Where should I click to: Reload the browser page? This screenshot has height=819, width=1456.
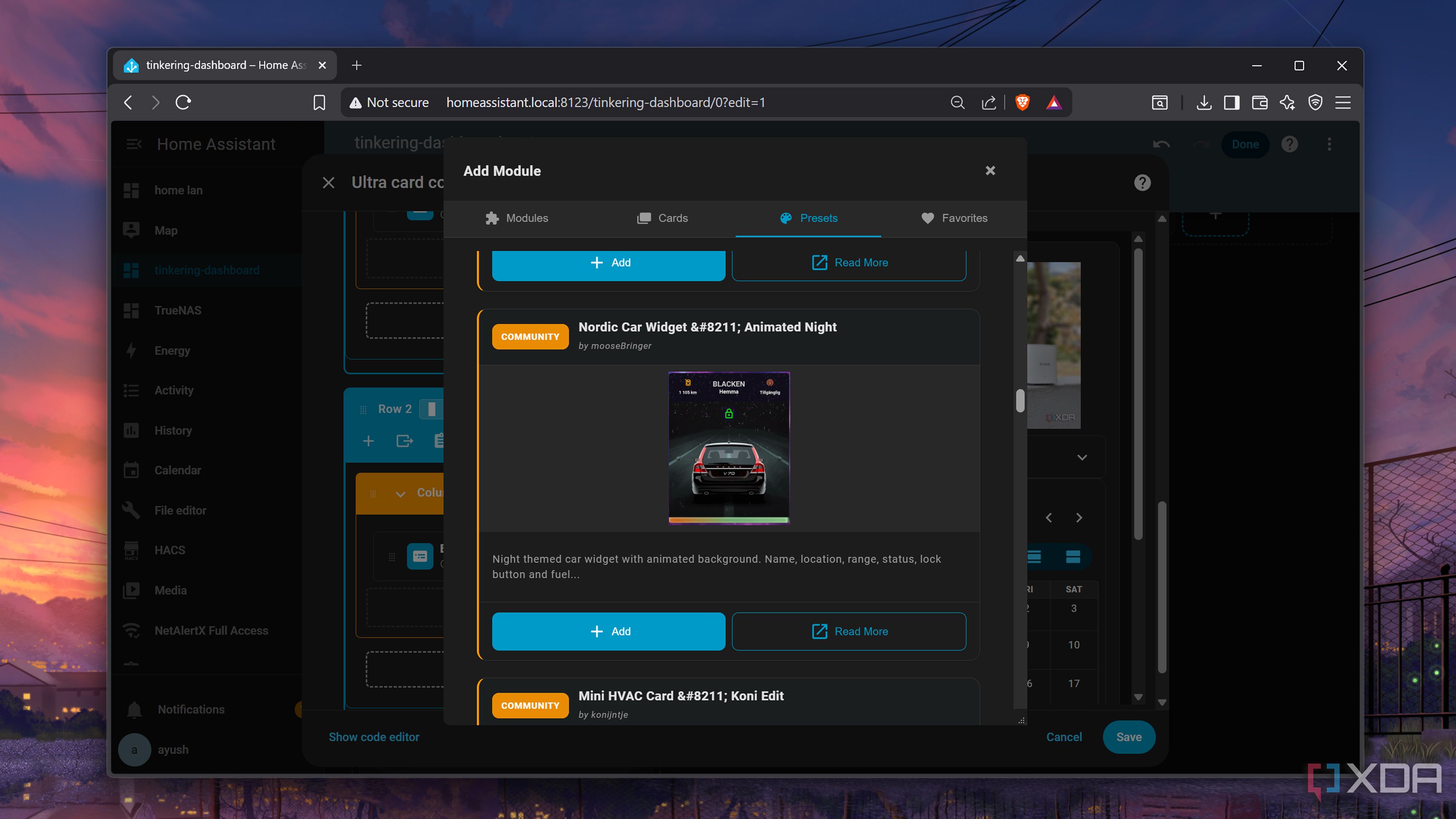click(183, 102)
